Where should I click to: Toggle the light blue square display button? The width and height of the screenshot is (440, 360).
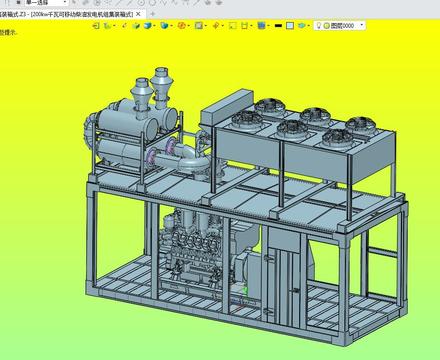290,26
